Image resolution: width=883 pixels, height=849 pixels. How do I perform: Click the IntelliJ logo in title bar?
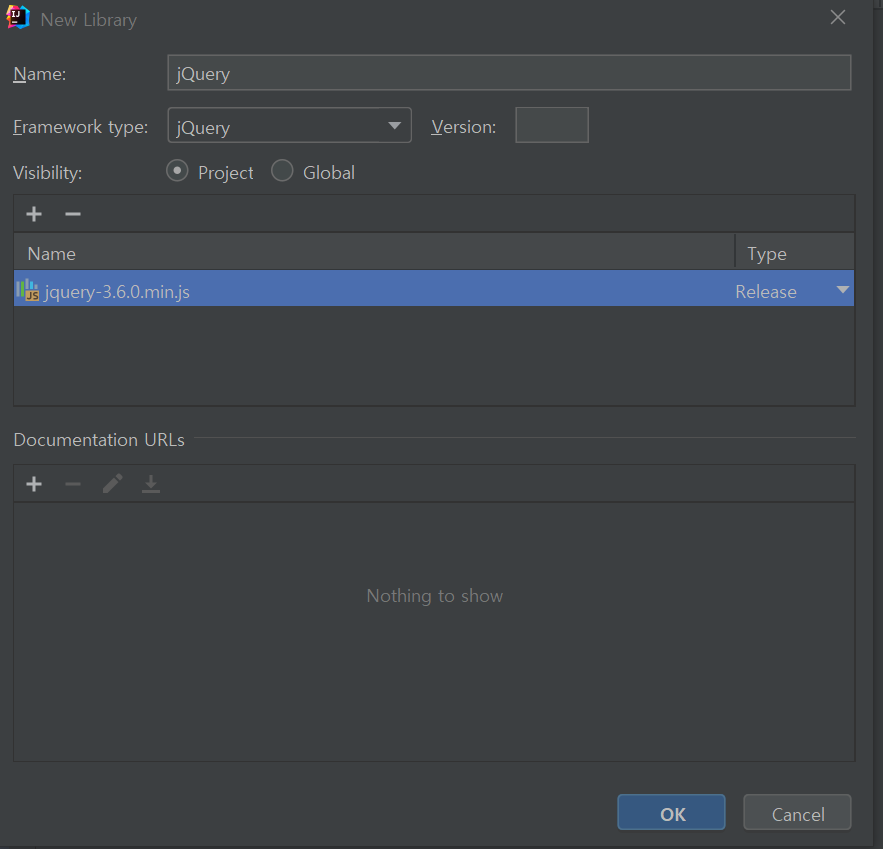click(17, 17)
